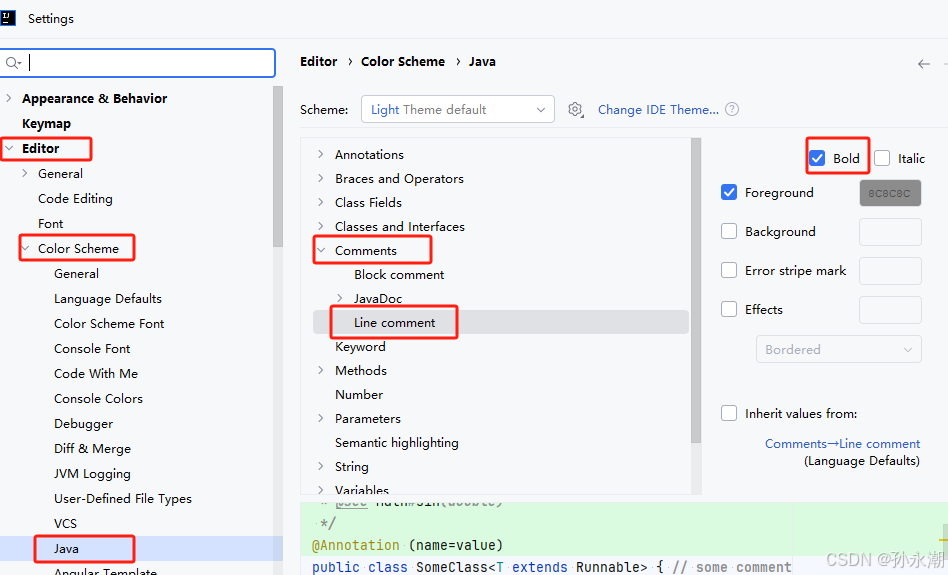Expand Classes and Interfaces chevron
The height and width of the screenshot is (575, 948).
[320, 226]
